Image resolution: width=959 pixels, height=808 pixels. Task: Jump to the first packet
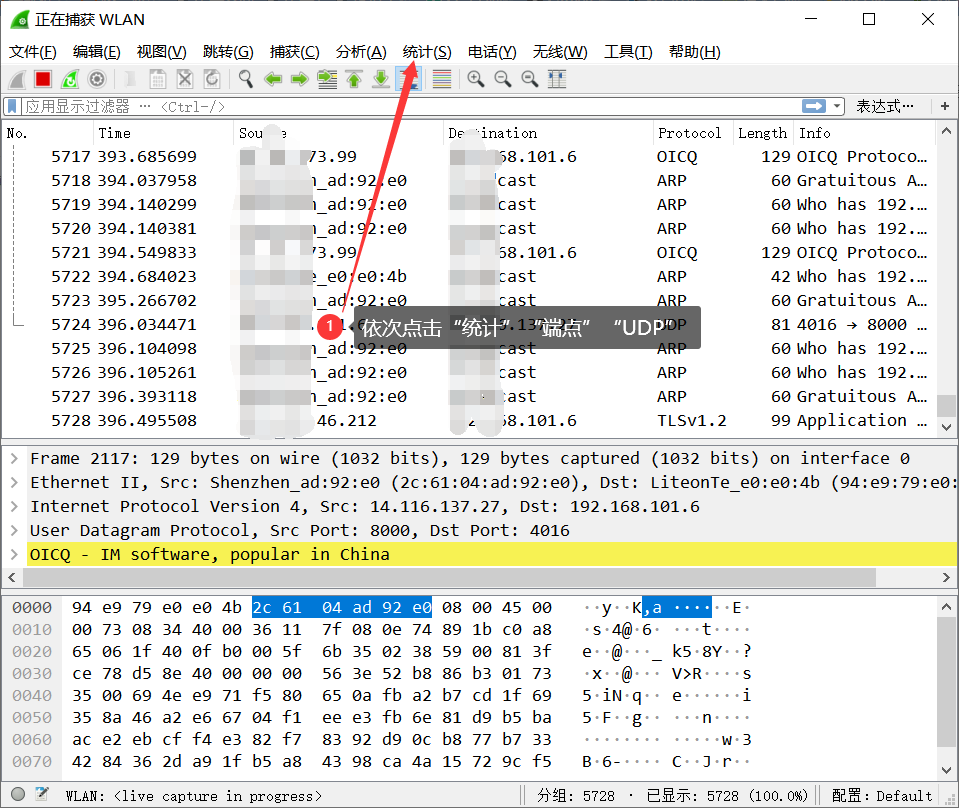pos(354,79)
